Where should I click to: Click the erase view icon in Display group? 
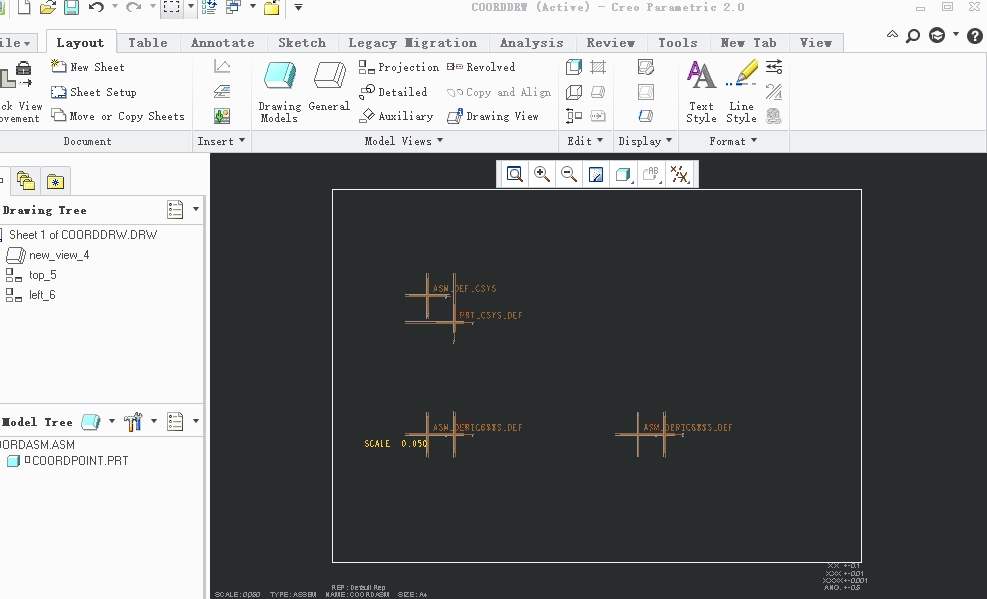646,67
